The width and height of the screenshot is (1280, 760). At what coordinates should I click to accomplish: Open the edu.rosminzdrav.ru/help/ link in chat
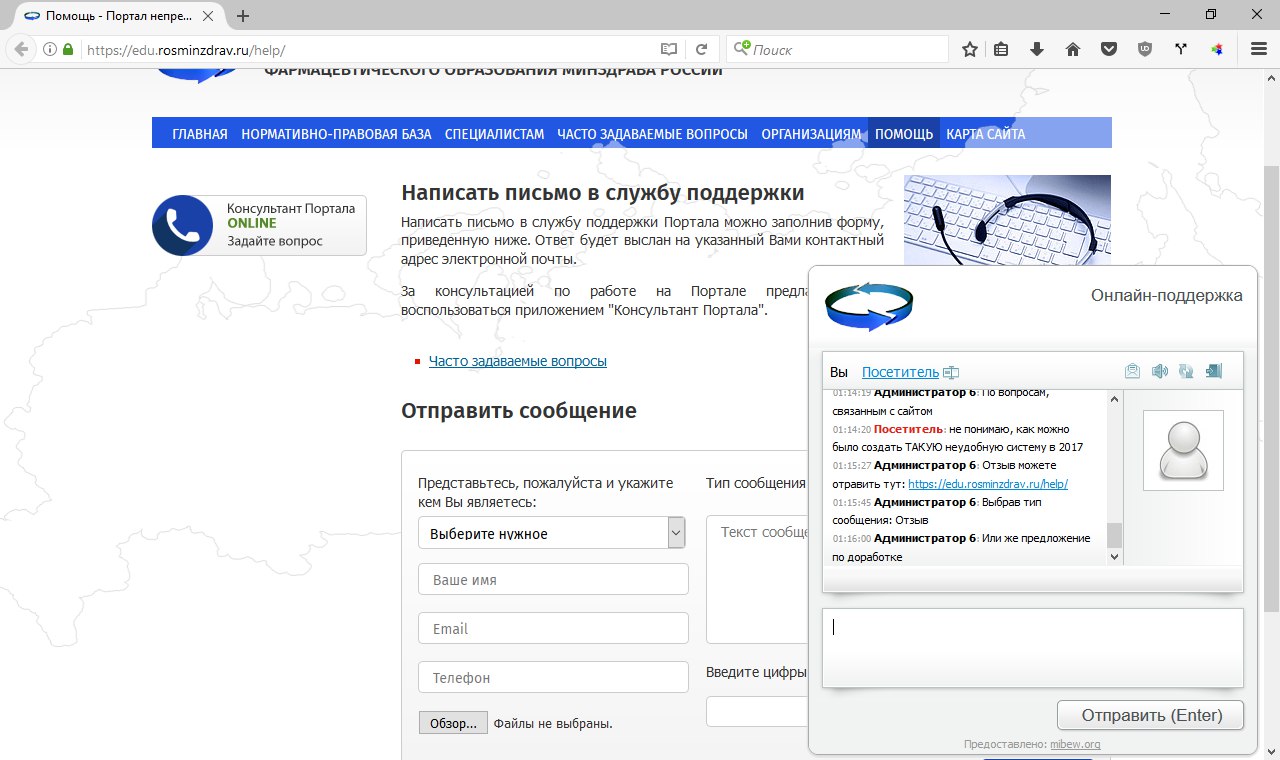(988, 484)
